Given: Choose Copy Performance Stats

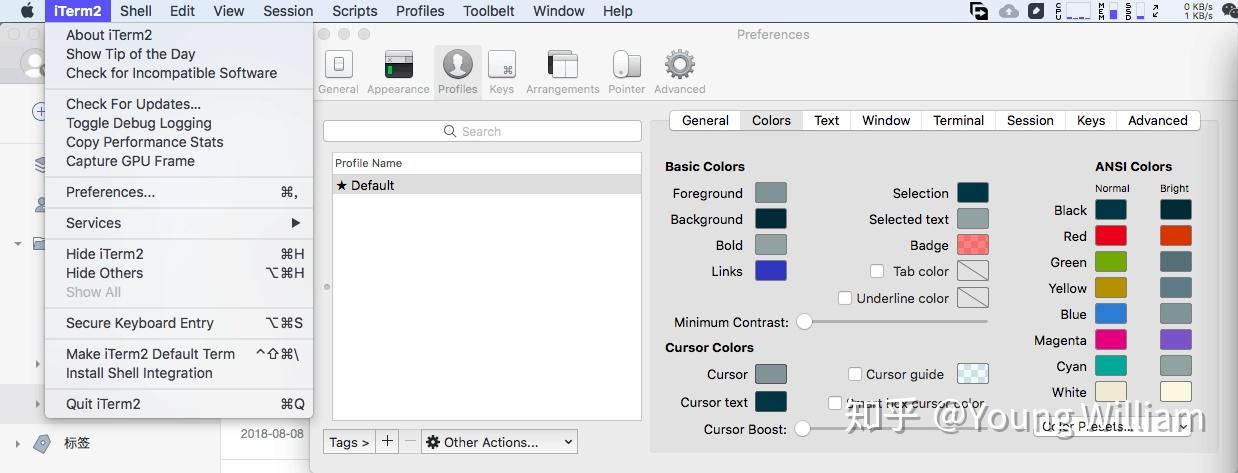Looking at the screenshot, I should pyautogui.click(x=179, y=142).
